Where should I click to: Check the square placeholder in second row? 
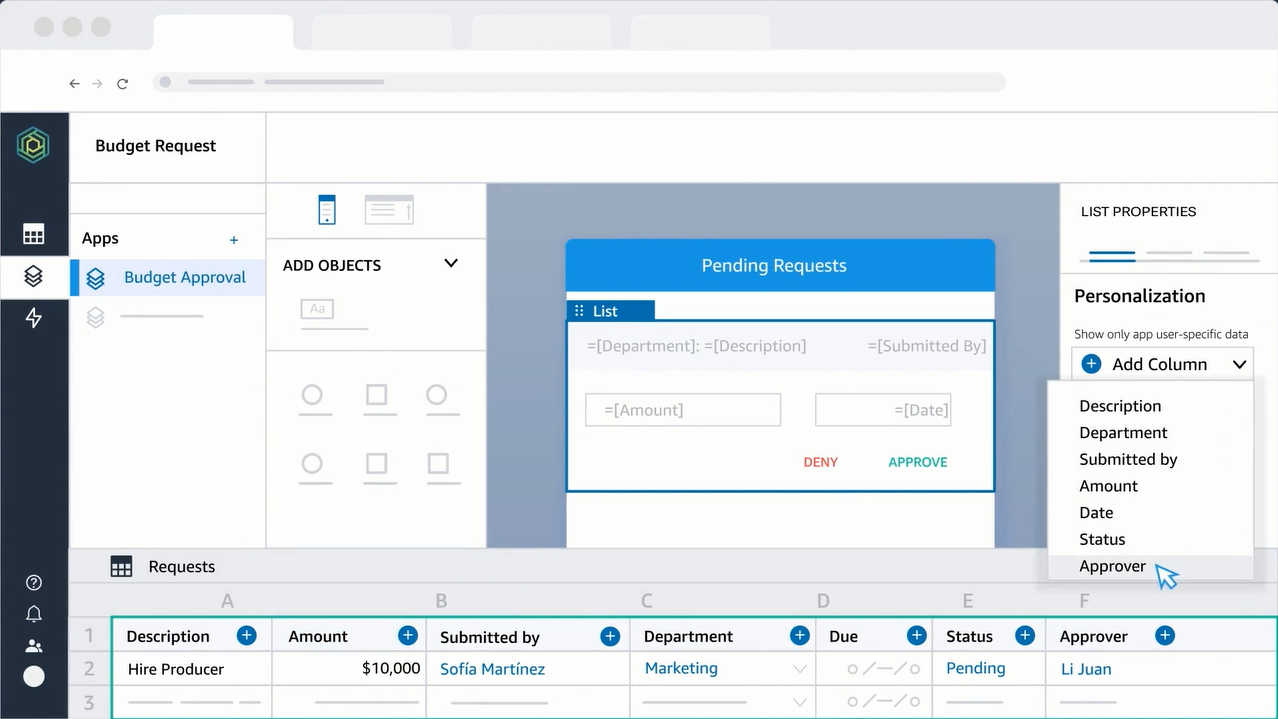[376, 464]
